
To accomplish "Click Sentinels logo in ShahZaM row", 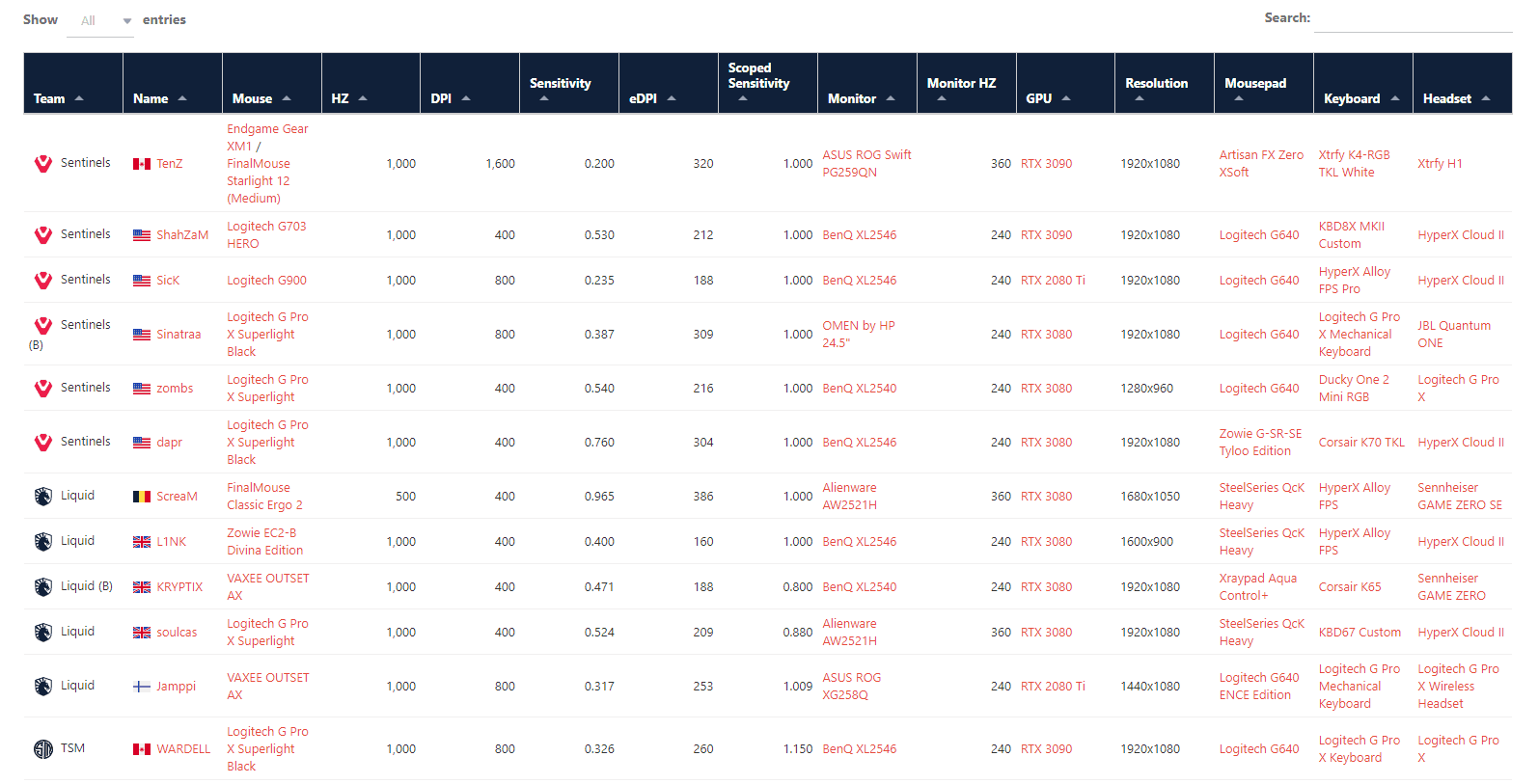I will tap(43, 235).
